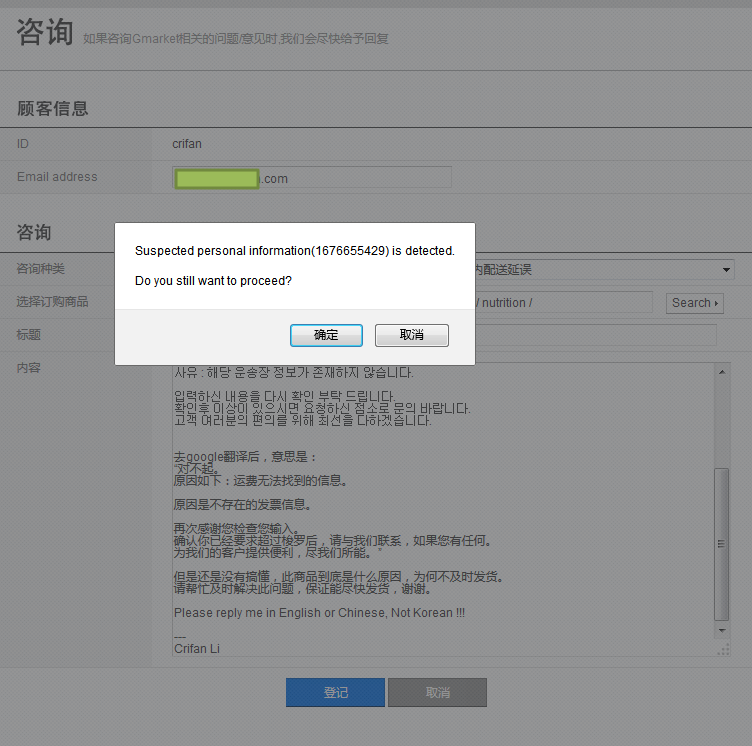
Task: Click the 'Do you still want to proceed?' text
Action: (x=213, y=281)
